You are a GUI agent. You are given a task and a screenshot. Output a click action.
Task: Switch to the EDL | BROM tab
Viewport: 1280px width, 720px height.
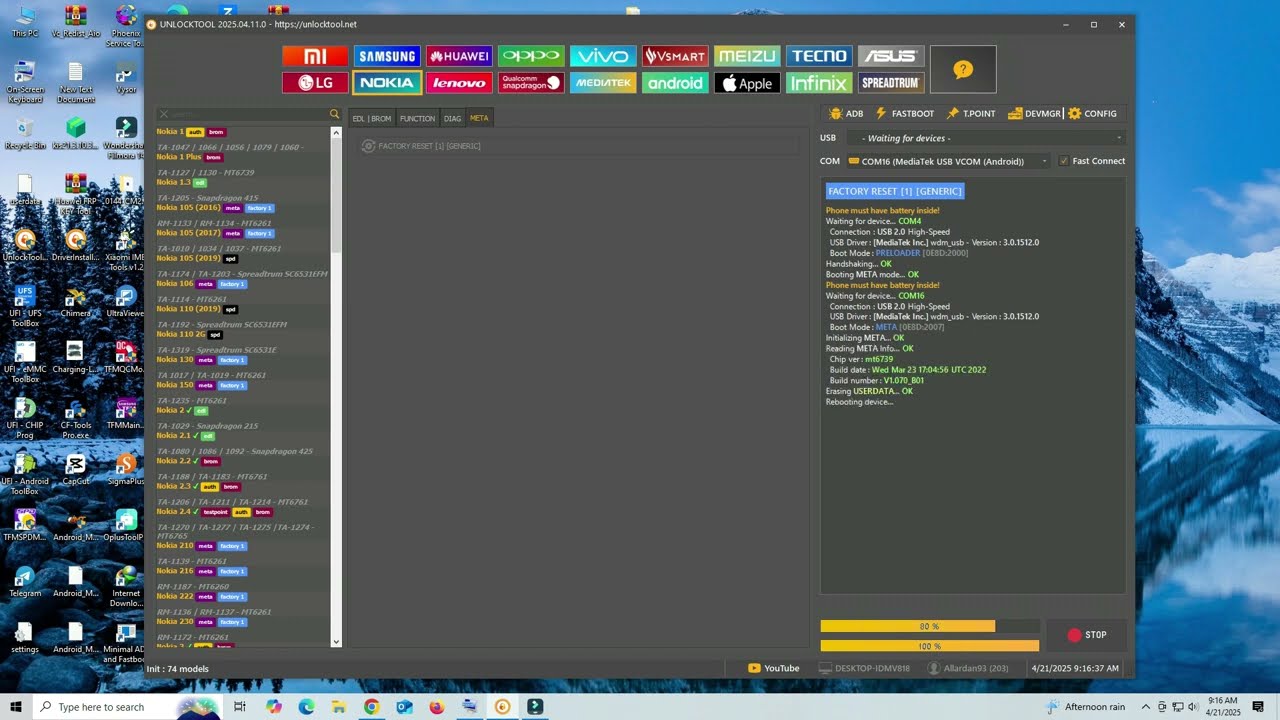tap(372, 118)
